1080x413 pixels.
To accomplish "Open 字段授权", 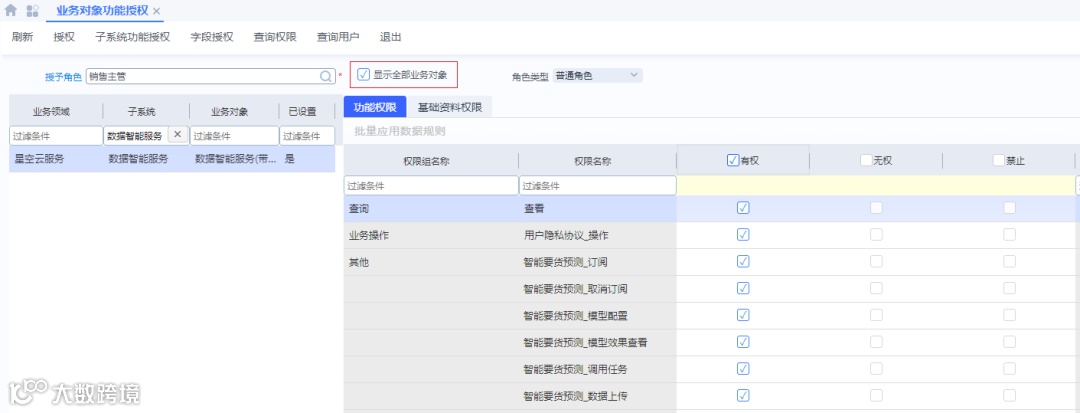I will (212, 37).
